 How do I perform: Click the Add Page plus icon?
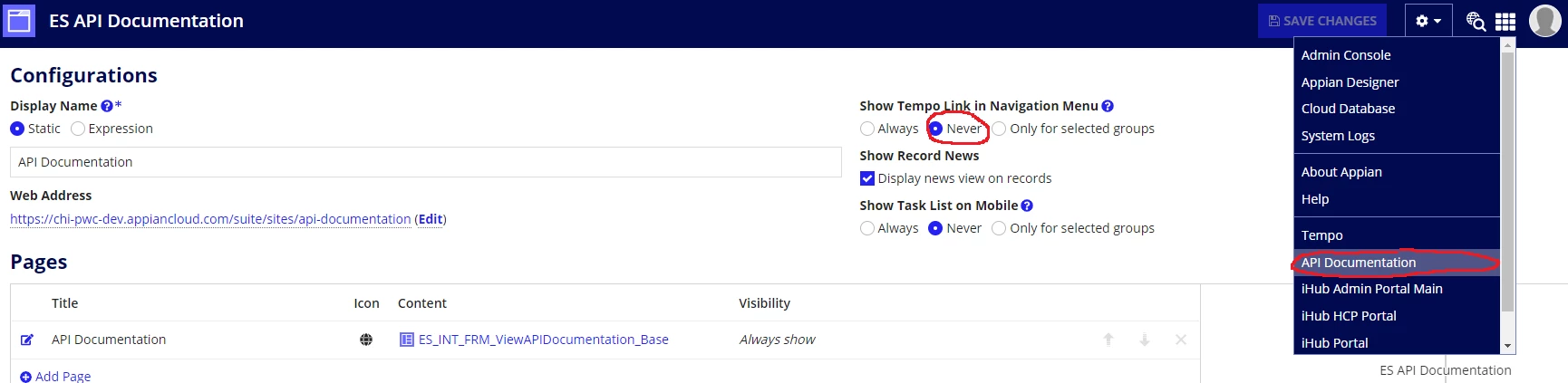click(25, 377)
